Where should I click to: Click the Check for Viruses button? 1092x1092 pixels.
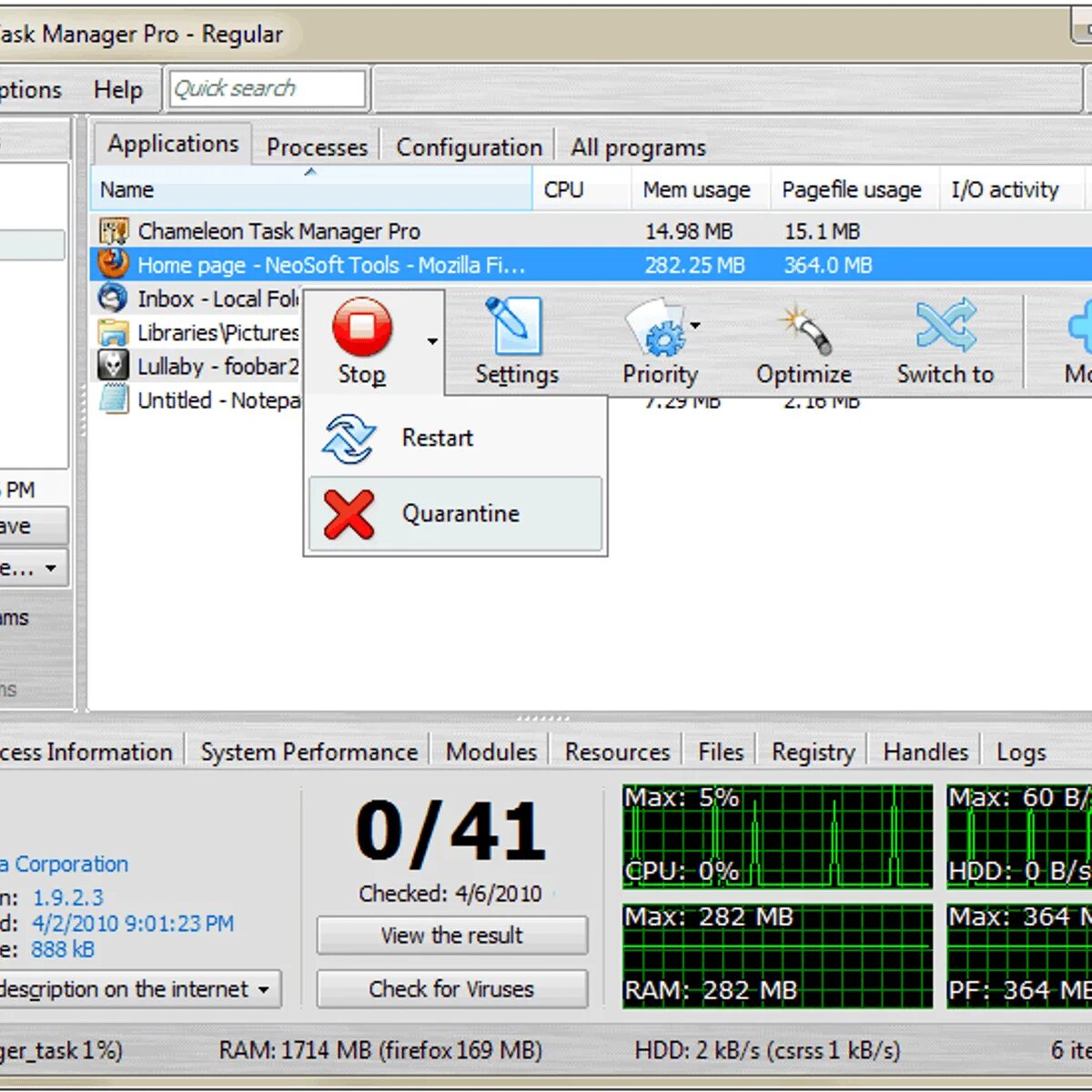452,989
